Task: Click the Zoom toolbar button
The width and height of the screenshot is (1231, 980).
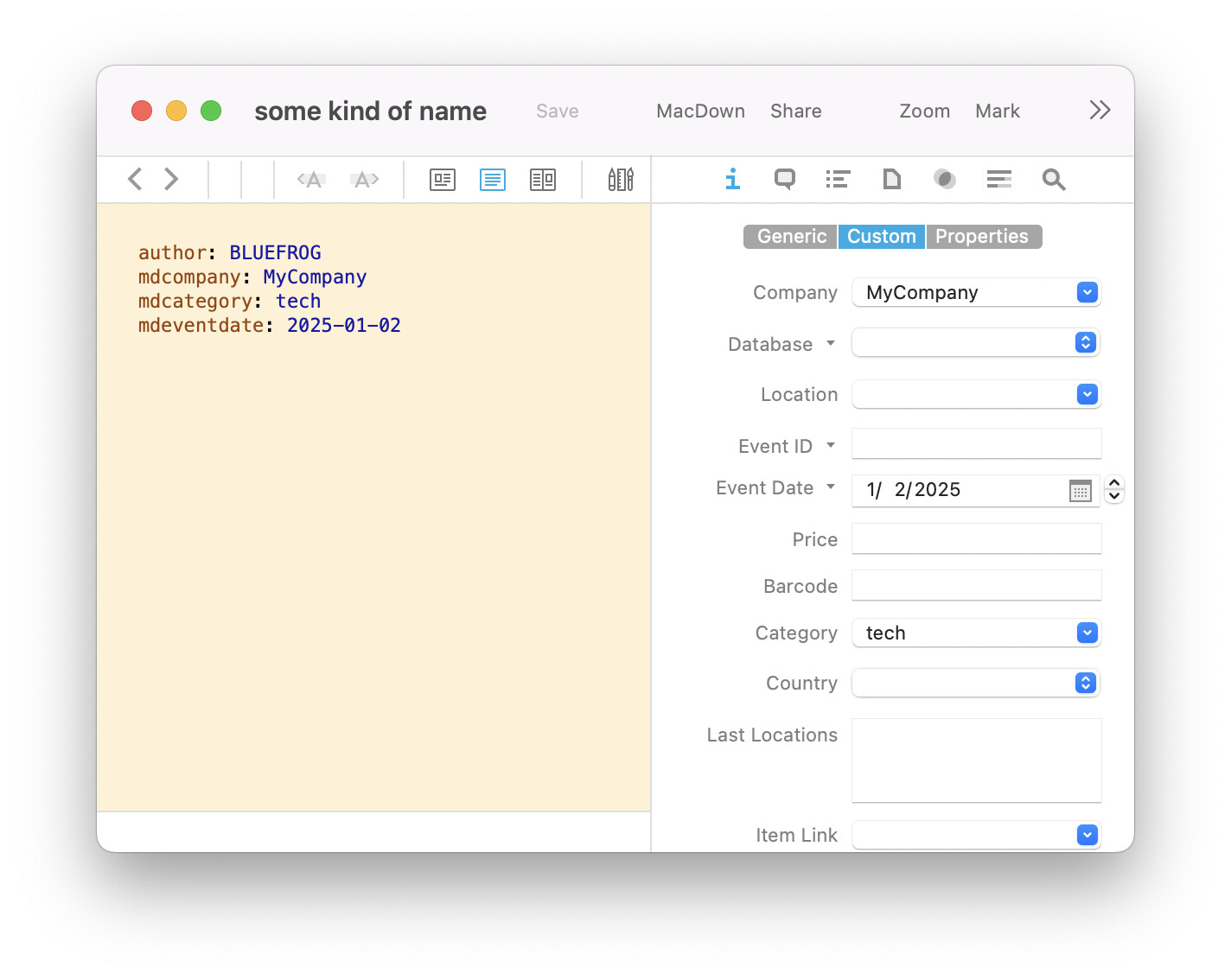Action: pos(925,111)
